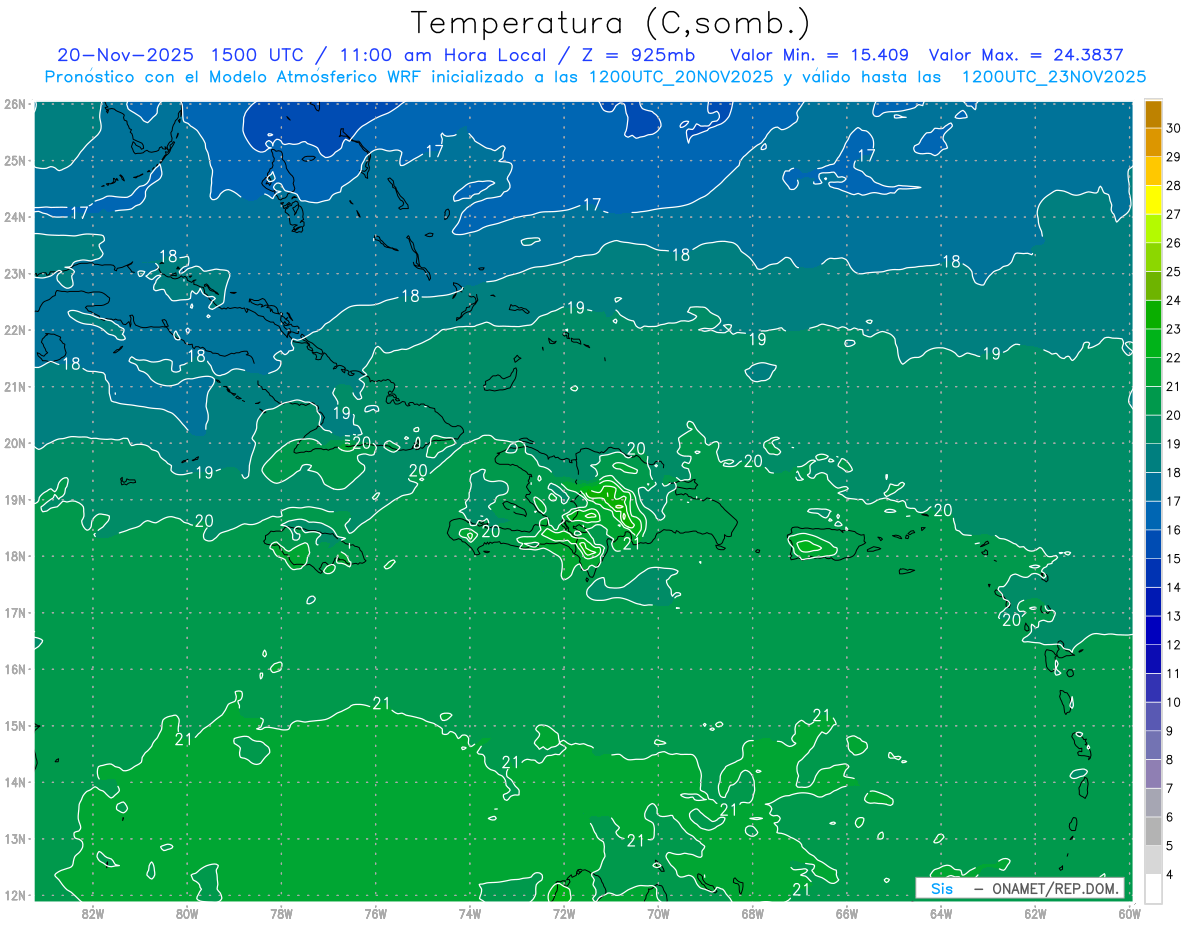This screenshot has height=927, width=1200.
Task: Click the '23N' latitude axis label
Action: [x=14, y=273]
